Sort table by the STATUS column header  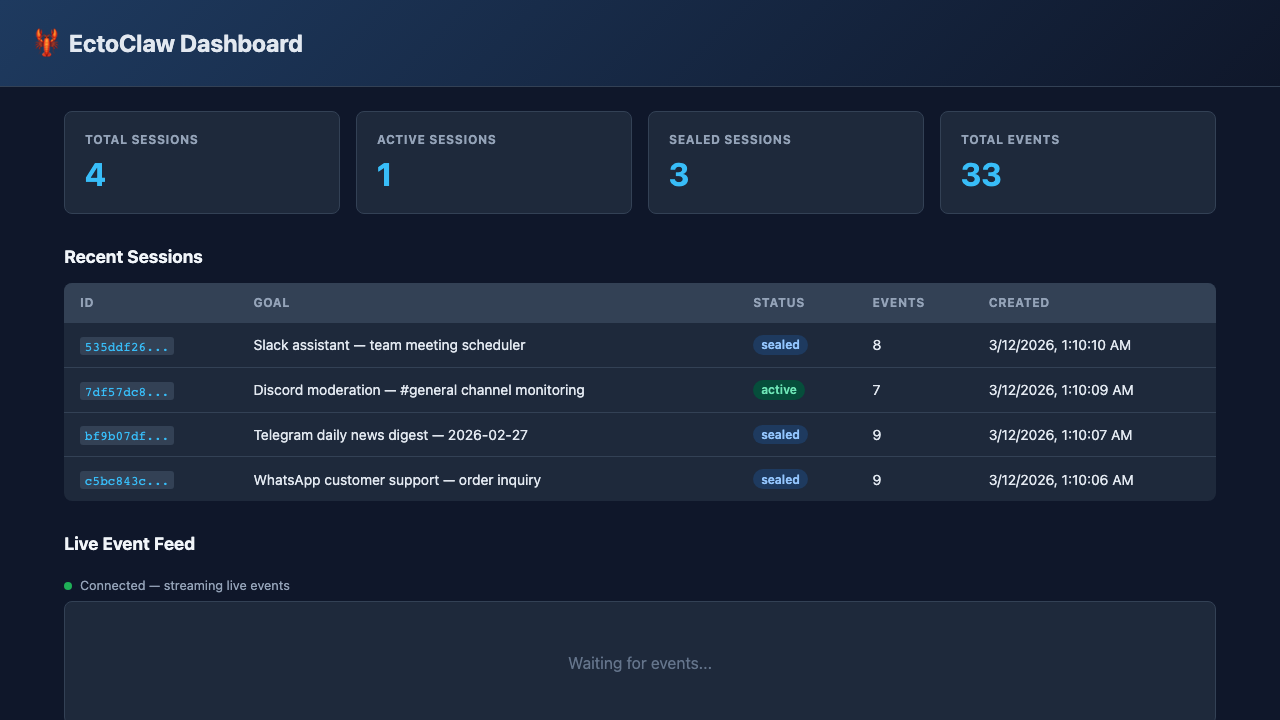(x=779, y=302)
